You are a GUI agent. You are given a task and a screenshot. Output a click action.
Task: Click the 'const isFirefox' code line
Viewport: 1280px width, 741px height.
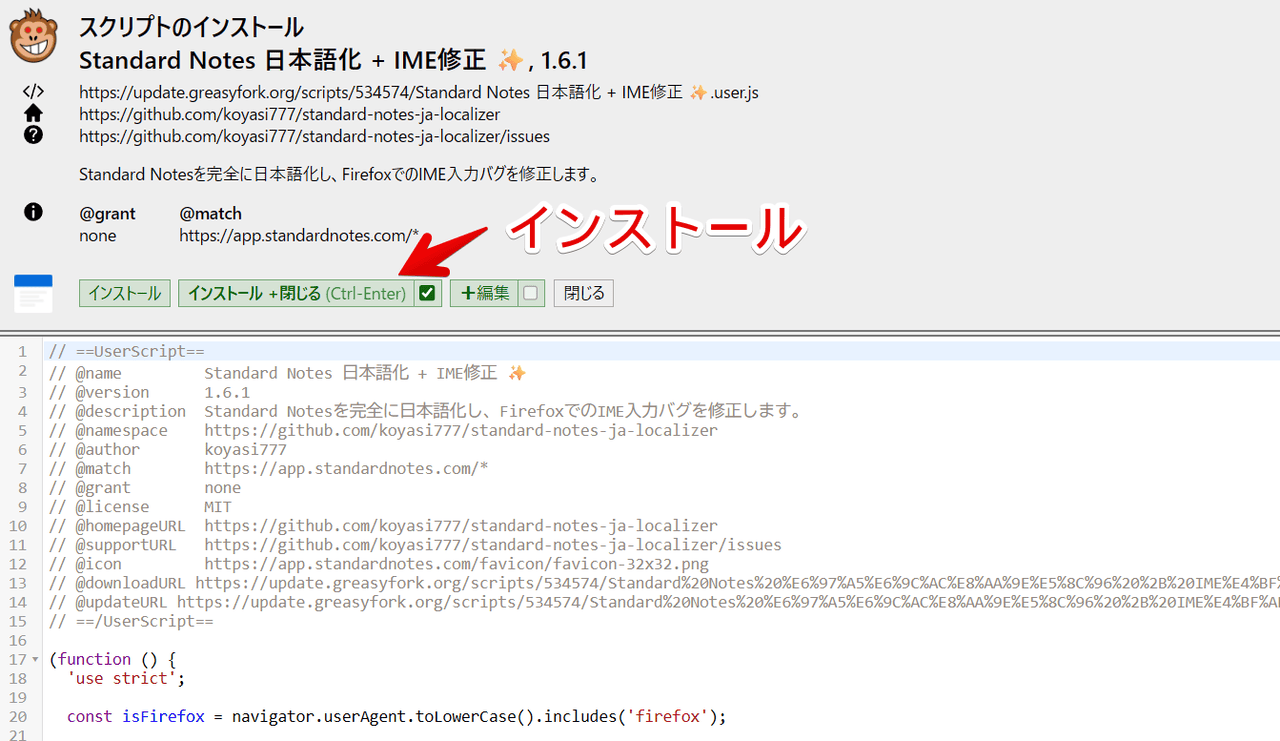396,715
